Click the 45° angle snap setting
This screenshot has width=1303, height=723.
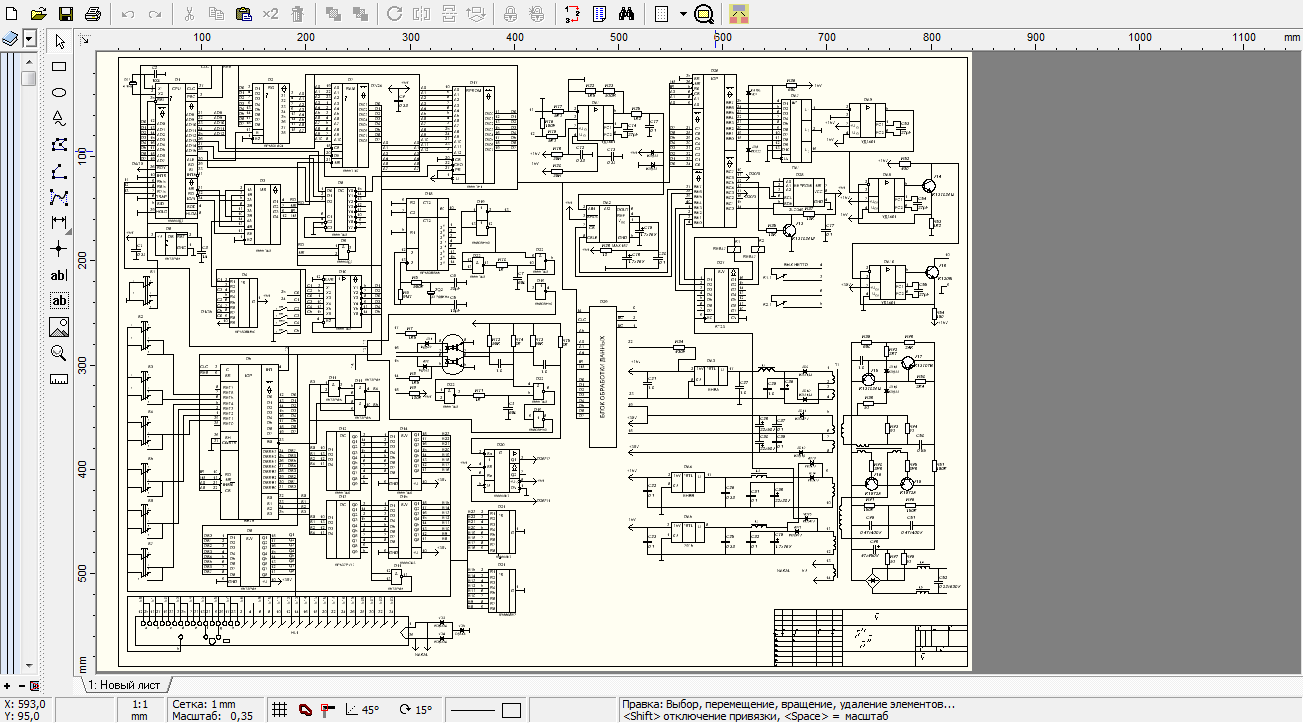tap(362, 709)
